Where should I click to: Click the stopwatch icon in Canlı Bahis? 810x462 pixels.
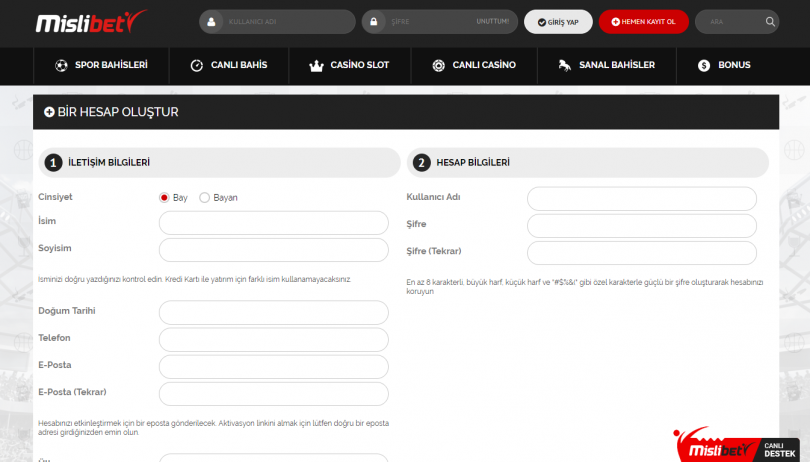pos(197,66)
